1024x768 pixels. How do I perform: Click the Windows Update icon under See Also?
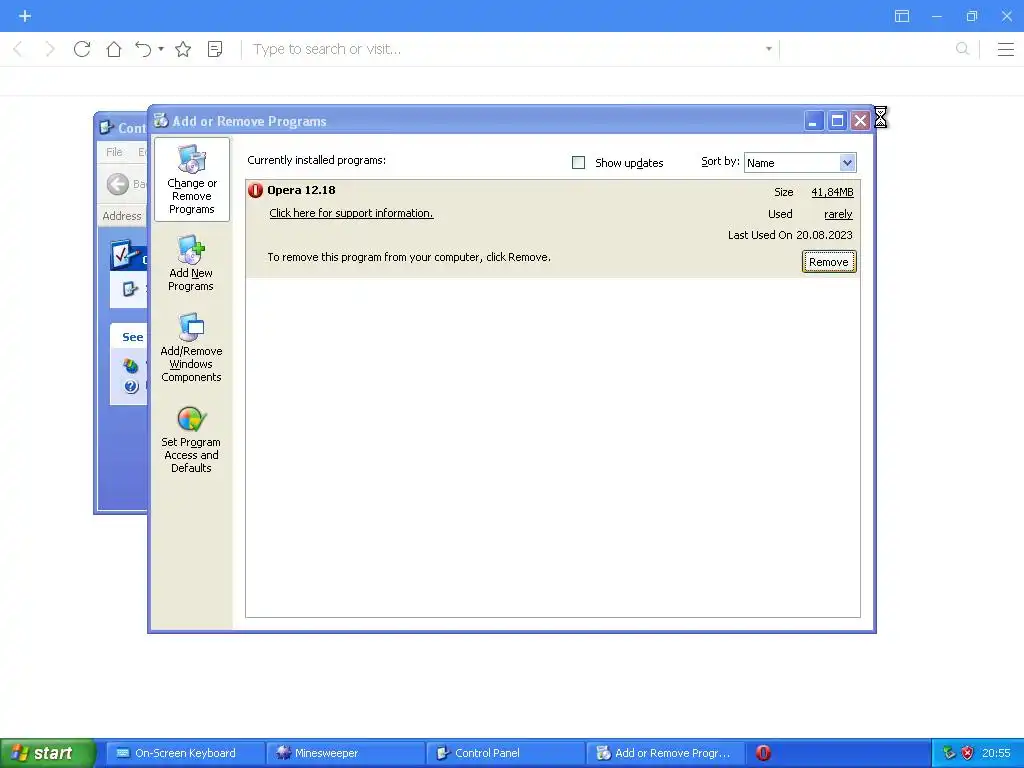click(x=131, y=366)
